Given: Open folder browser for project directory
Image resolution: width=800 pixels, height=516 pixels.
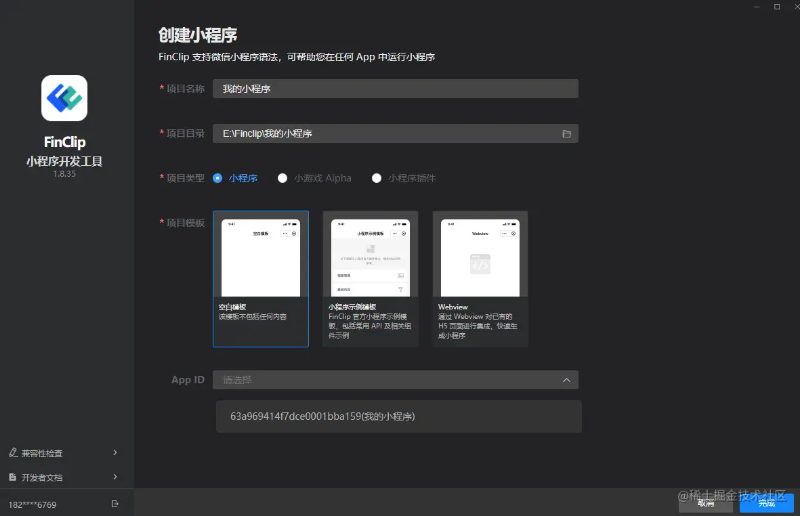Looking at the screenshot, I should tap(566, 134).
